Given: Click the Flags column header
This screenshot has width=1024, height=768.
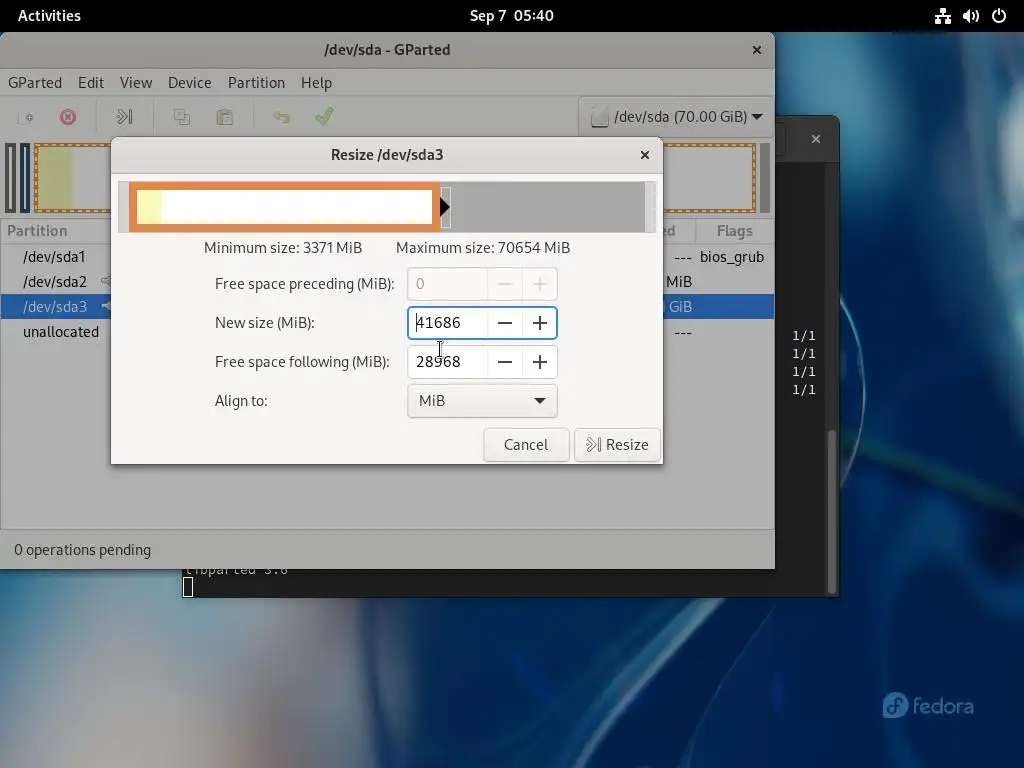Looking at the screenshot, I should point(735,231).
